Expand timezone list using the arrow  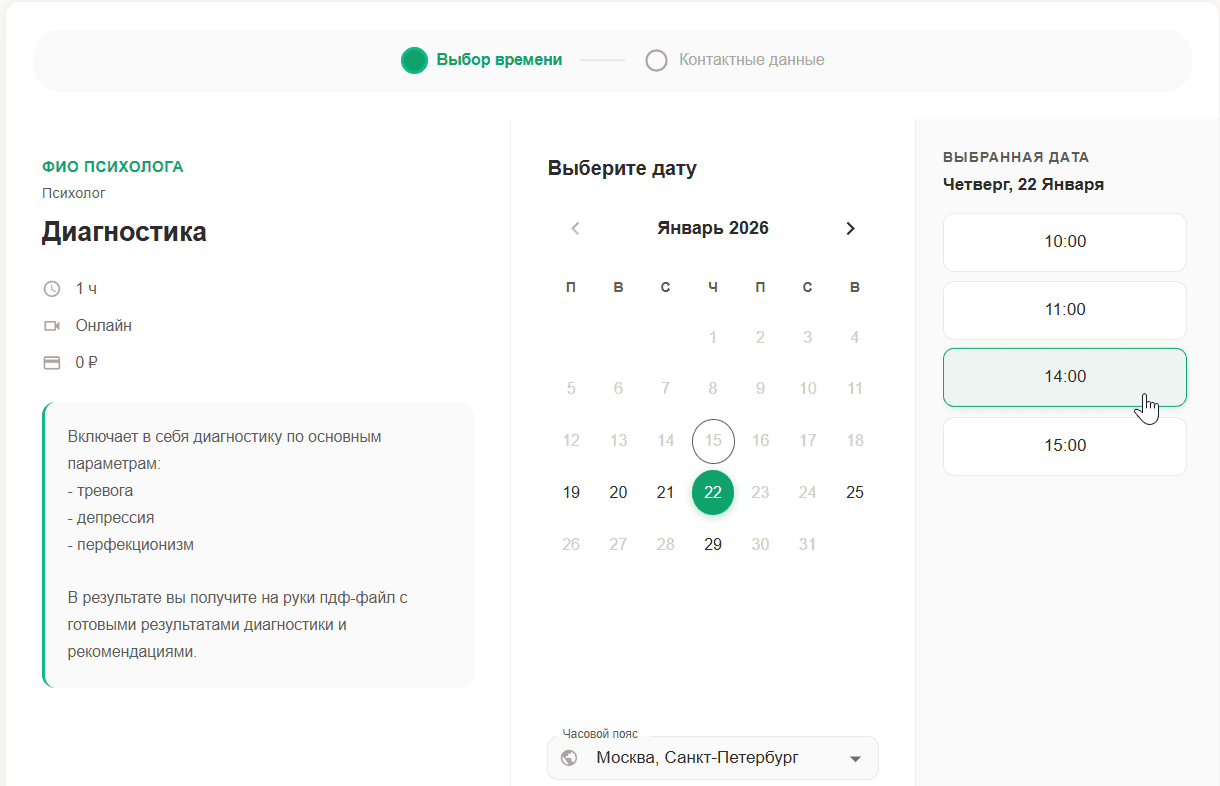click(855, 759)
